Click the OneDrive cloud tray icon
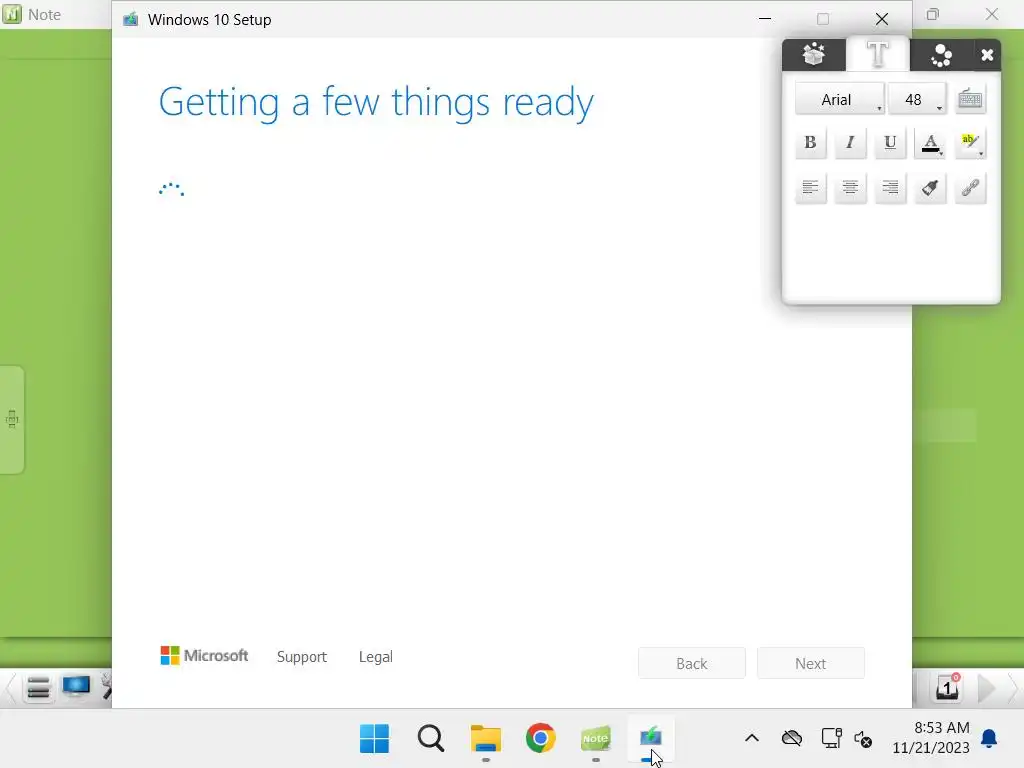 792,739
